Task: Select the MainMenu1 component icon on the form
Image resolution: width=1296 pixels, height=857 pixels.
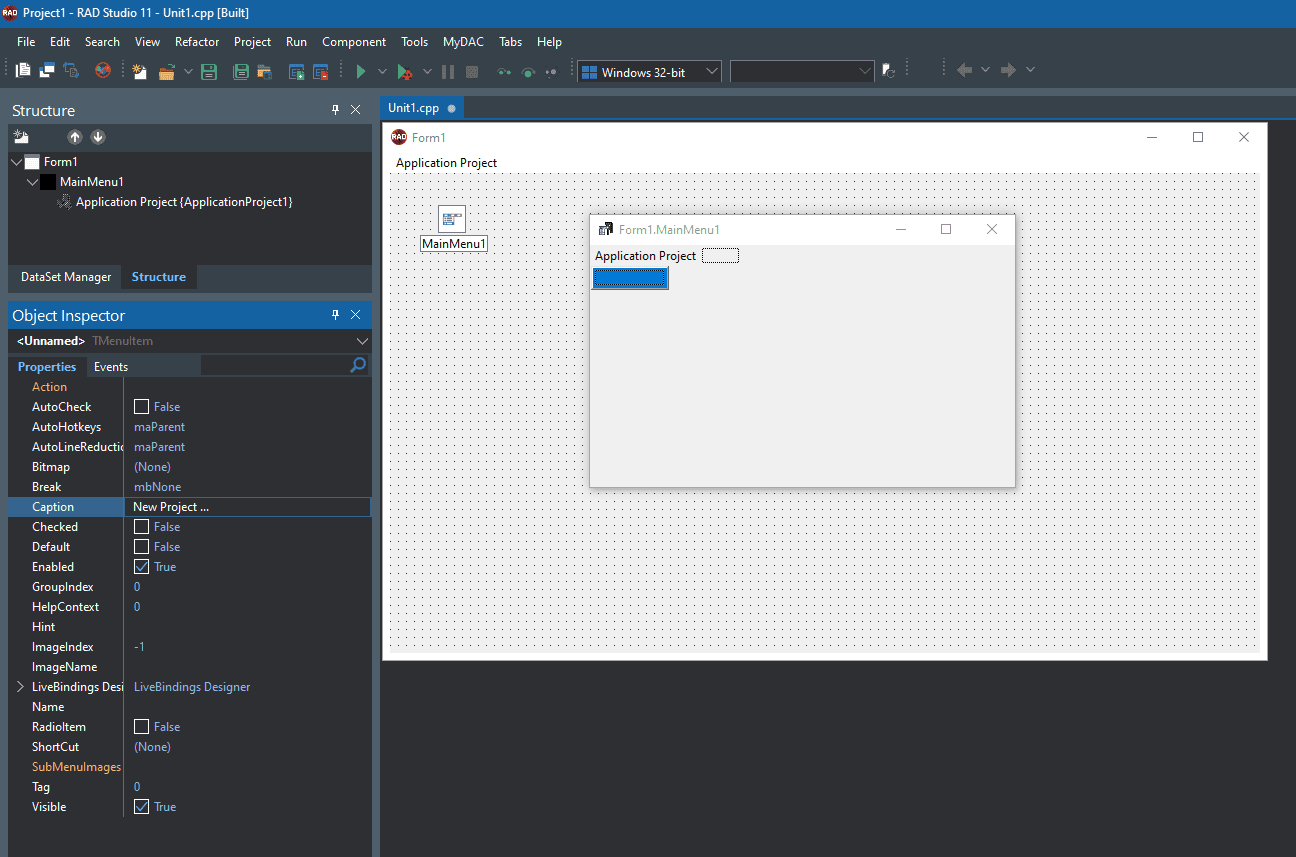Action: click(x=452, y=219)
